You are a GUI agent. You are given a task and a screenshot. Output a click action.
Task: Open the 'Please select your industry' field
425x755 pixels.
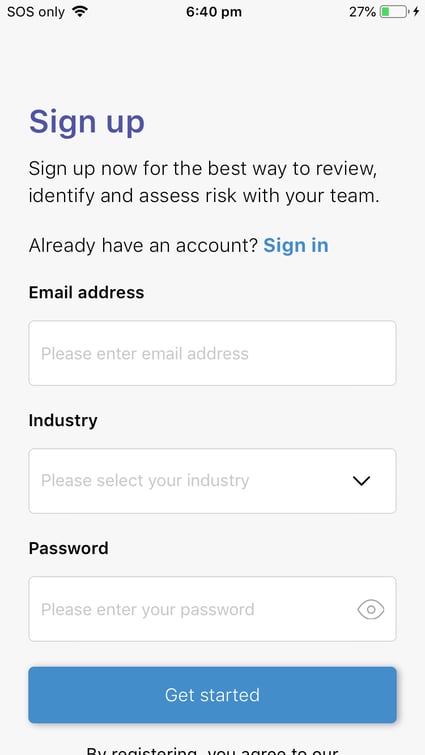point(212,481)
